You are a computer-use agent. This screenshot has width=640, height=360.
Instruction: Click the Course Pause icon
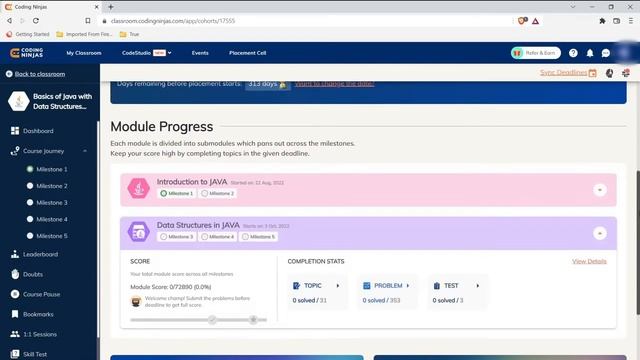click(15, 294)
